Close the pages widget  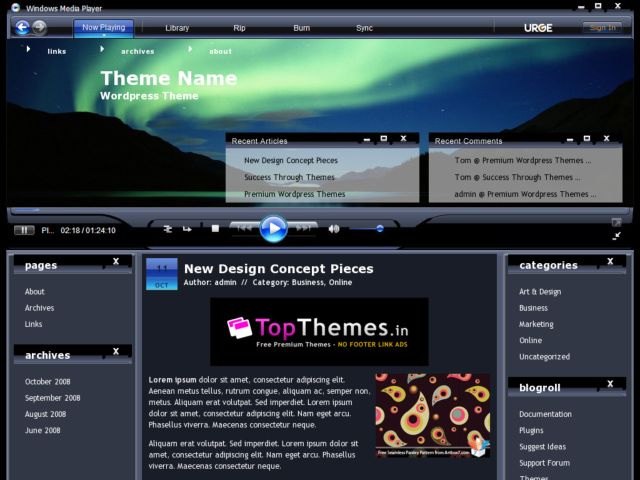[x=116, y=261]
